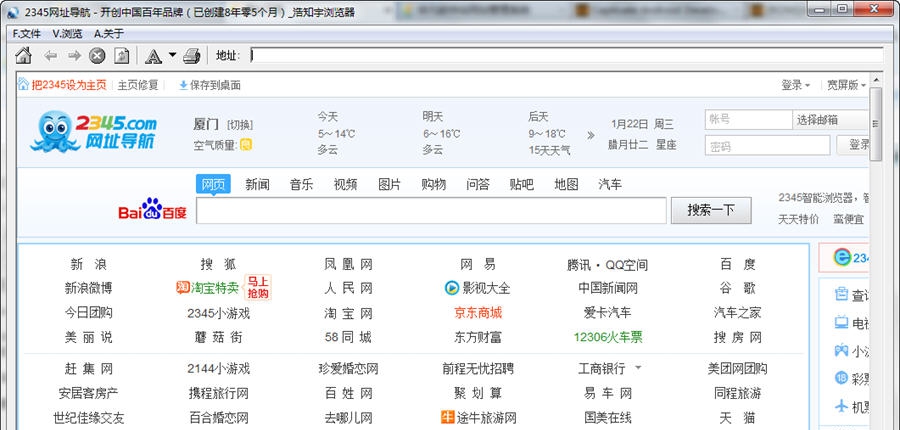
Task: Open the 京东商城 link
Action: [x=478, y=313]
